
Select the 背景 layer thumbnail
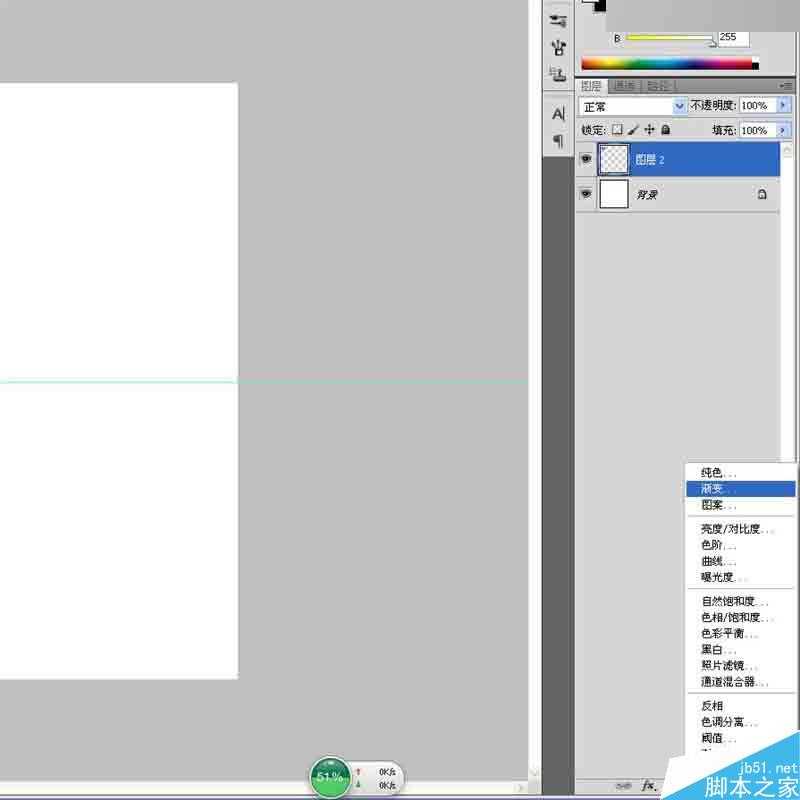click(x=613, y=194)
